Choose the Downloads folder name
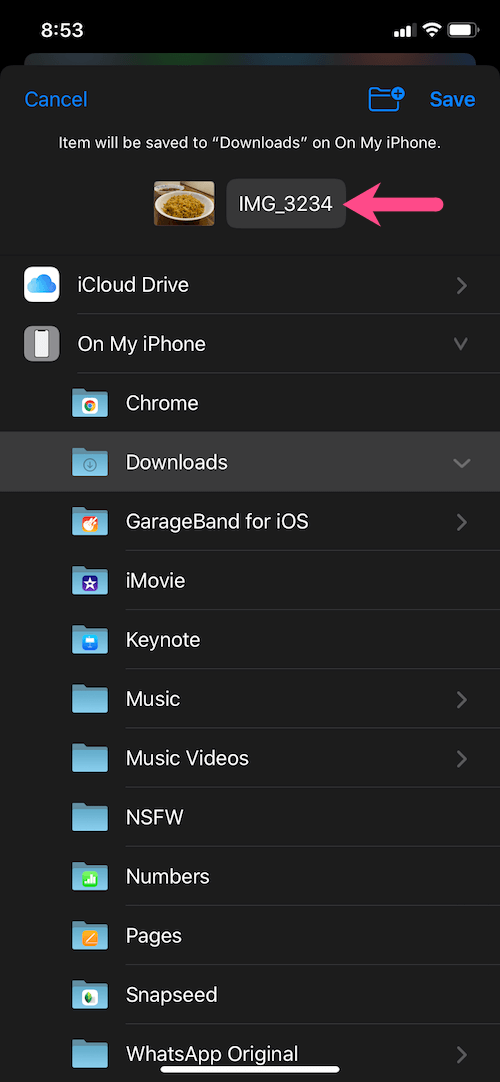500x1082 pixels. [177, 462]
